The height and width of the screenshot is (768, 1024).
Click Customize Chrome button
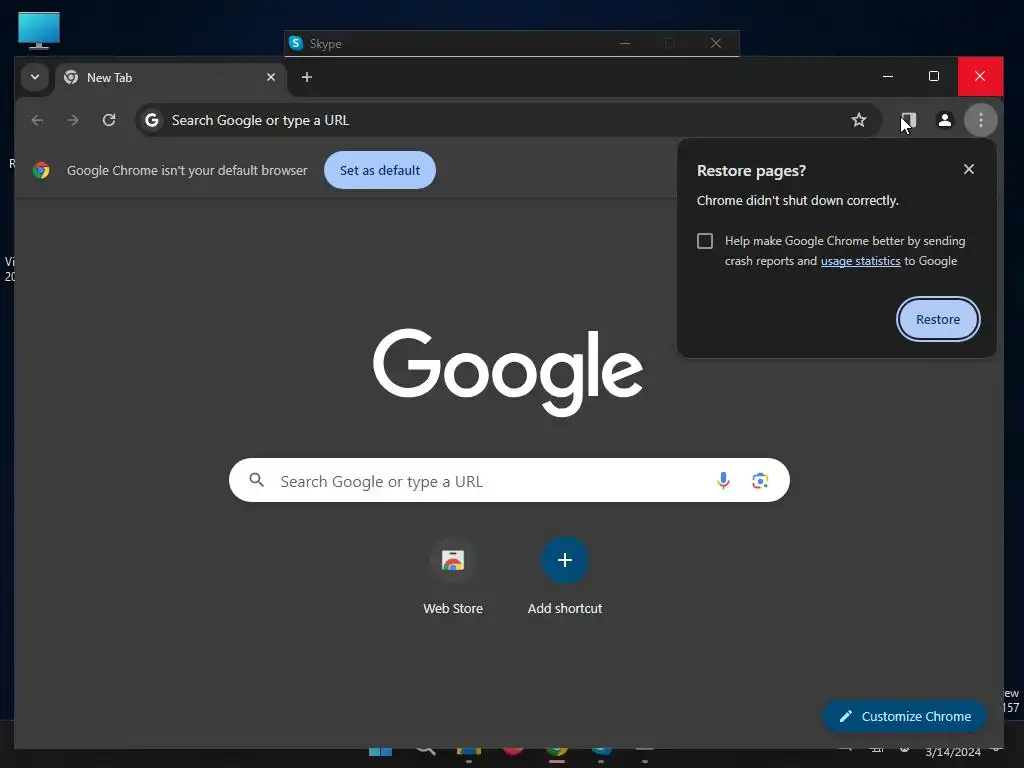coord(904,716)
